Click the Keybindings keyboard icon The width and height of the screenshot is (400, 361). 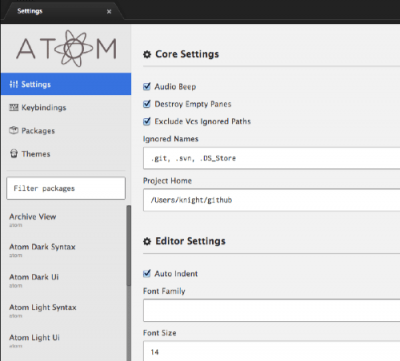click(x=14, y=107)
